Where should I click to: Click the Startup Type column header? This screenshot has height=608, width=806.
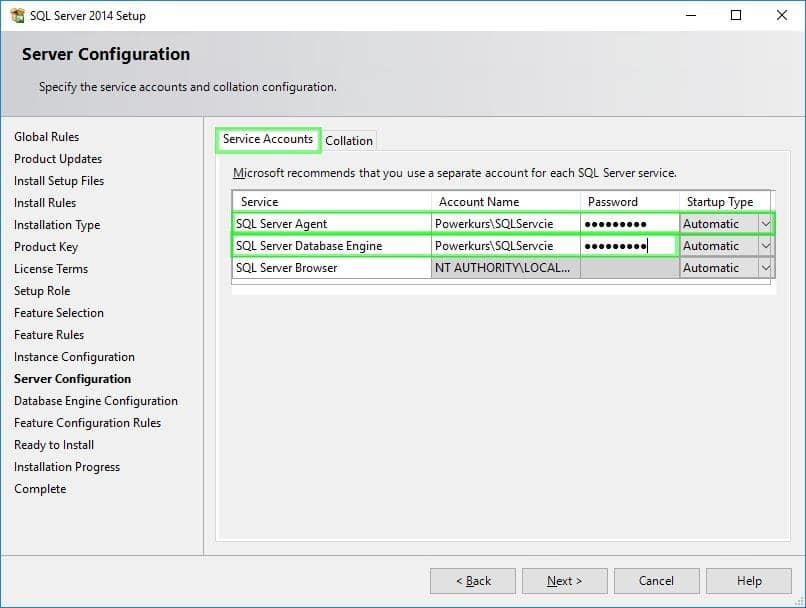click(x=725, y=202)
